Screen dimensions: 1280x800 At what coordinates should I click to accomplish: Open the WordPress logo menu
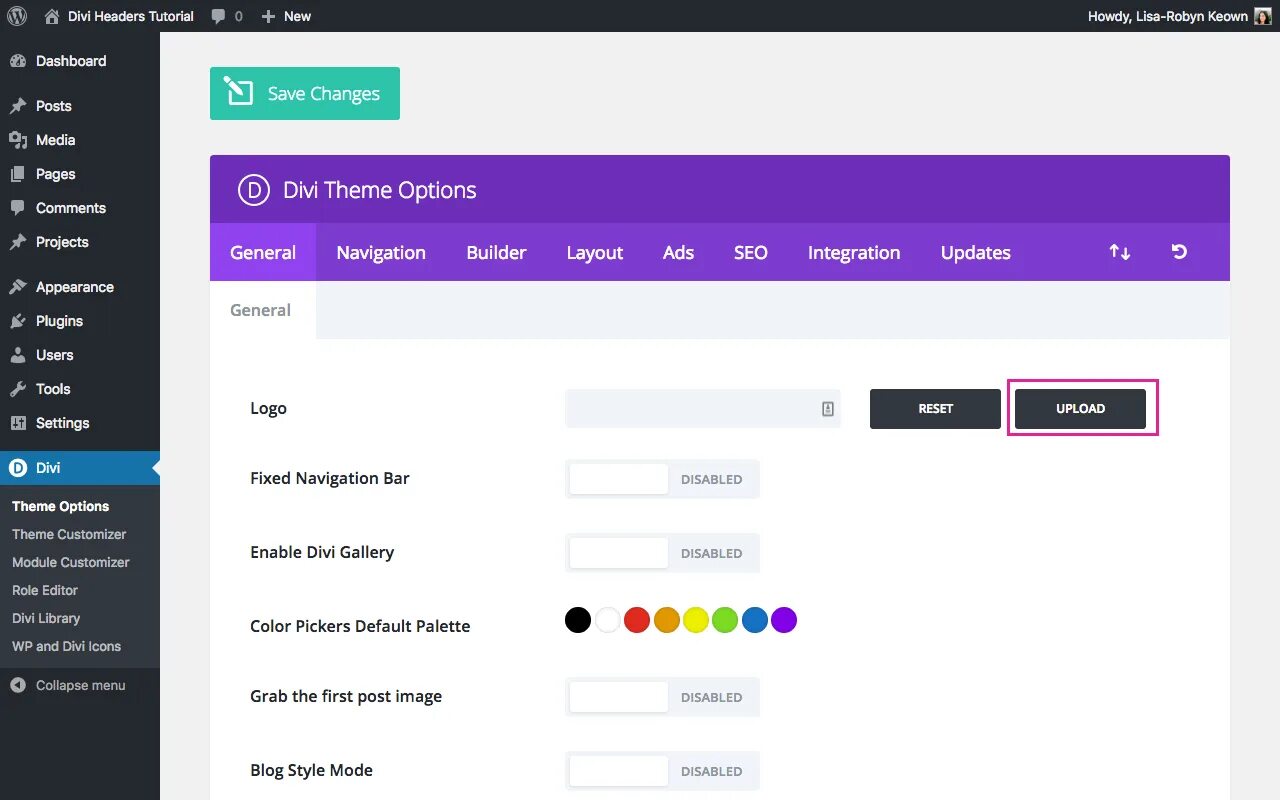tap(17, 16)
